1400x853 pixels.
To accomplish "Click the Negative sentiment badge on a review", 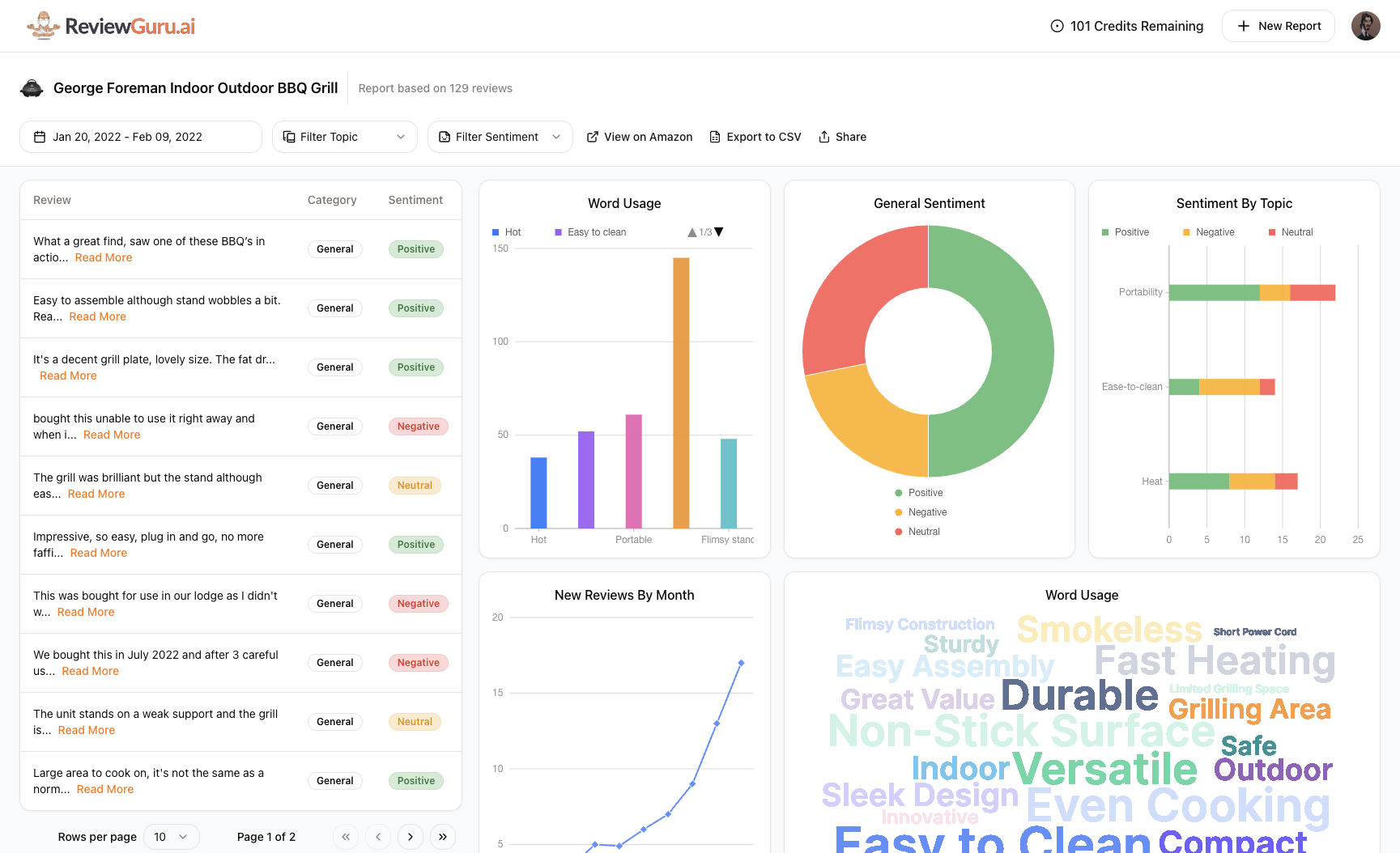I will (418, 426).
